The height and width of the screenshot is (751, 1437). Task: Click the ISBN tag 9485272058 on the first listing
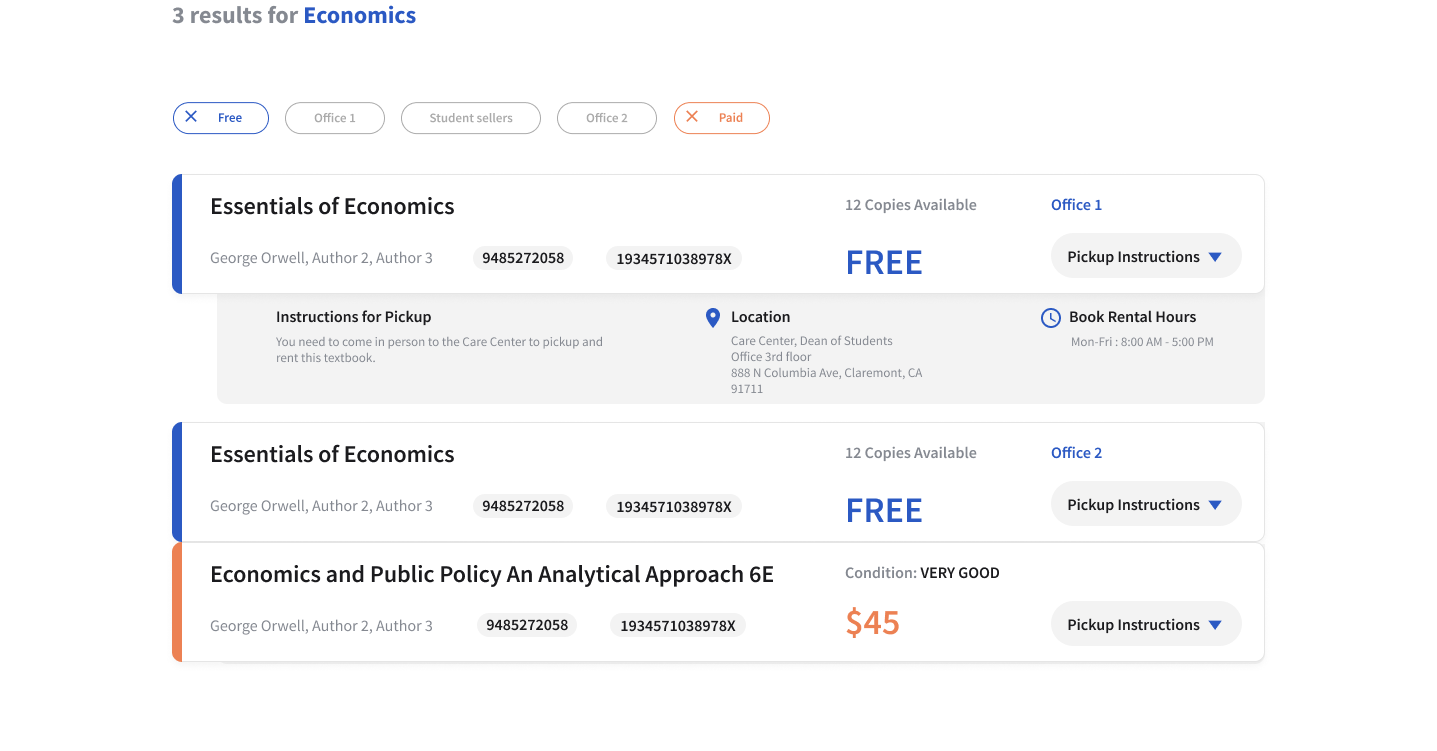523,258
